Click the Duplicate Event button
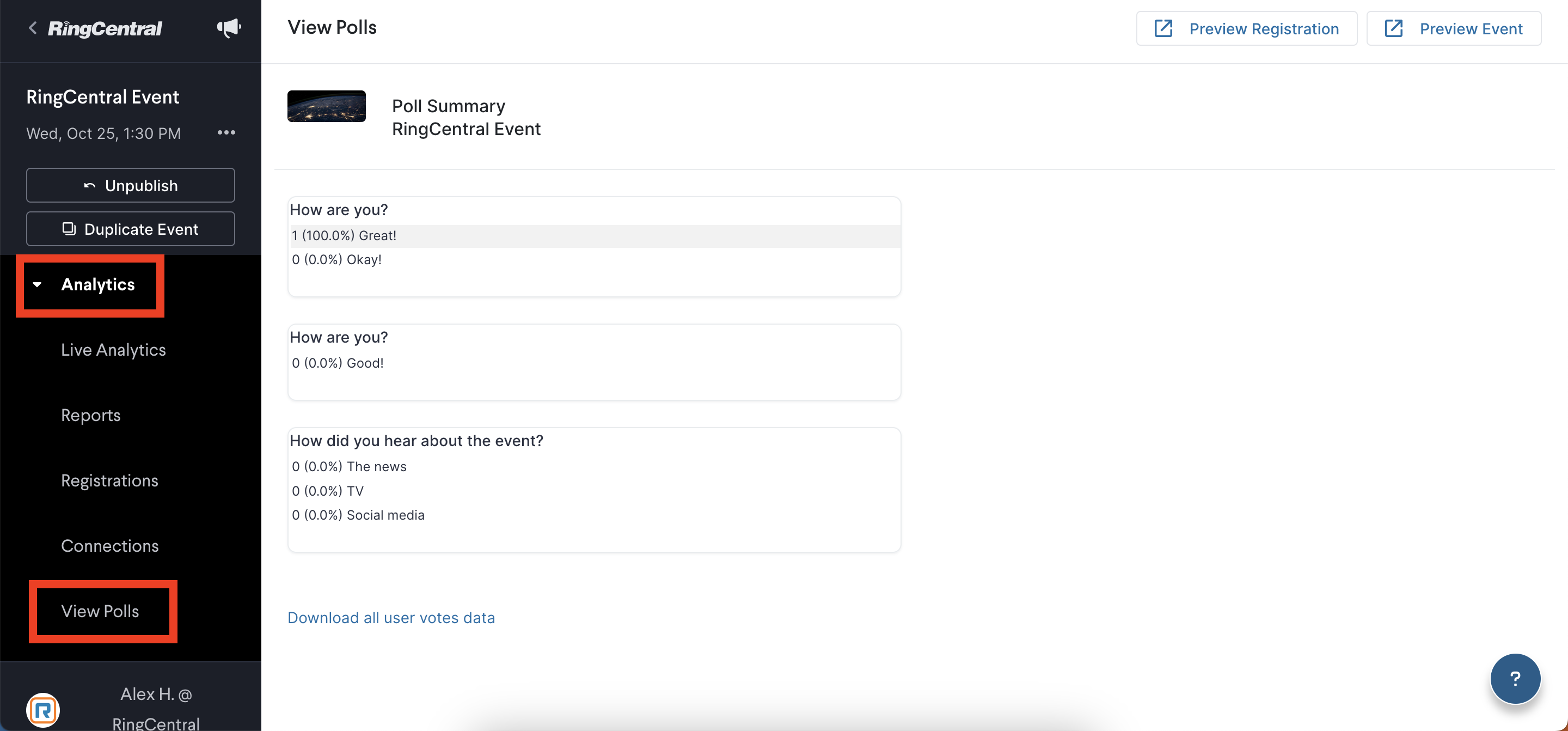This screenshot has width=1568, height=731. (x=130, y=229)
